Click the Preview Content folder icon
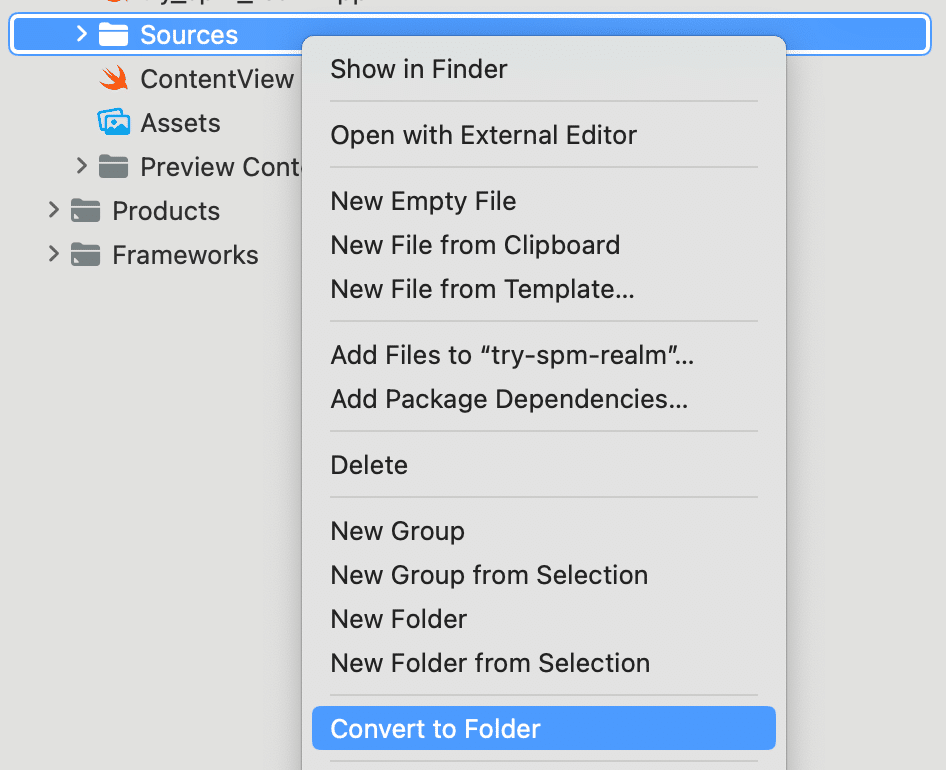946x770 pixels. [x=113, y=166]
